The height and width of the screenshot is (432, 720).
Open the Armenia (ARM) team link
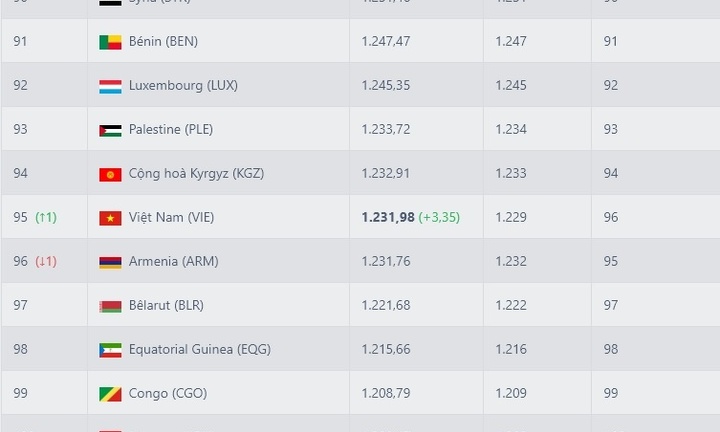pyautogui.click(x=174, y=261)
